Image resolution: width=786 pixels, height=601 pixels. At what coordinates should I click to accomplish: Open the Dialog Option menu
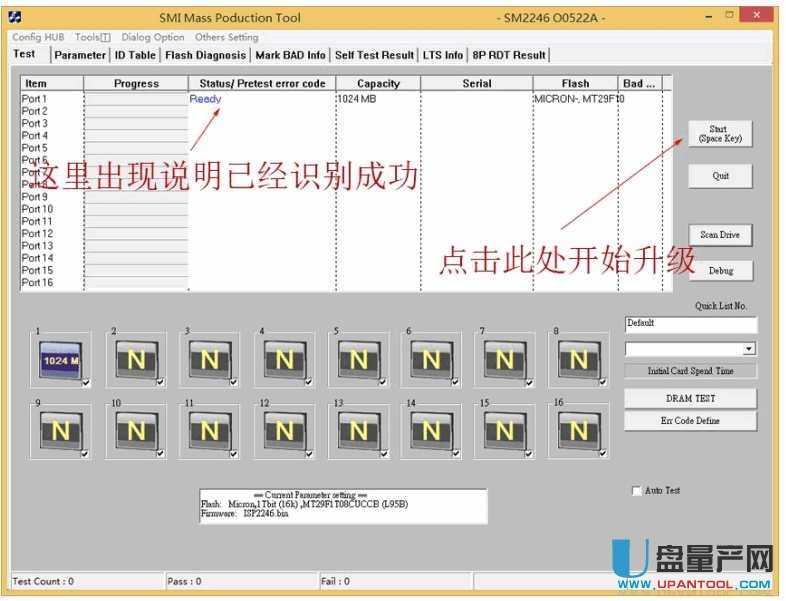pyautogui.click(x=153, y=37)
